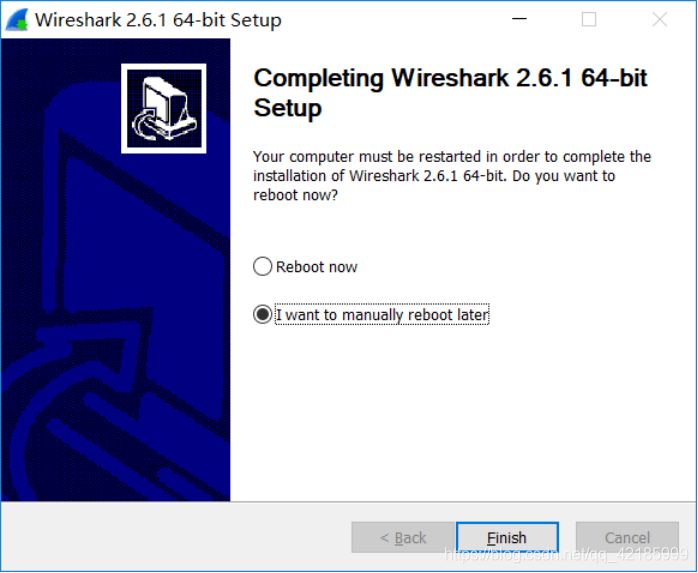Click the restart-required message paragraph
Image resolution: width=698 pixels, height=573 pixels.
pyautogui.click(x=452, y=176)
